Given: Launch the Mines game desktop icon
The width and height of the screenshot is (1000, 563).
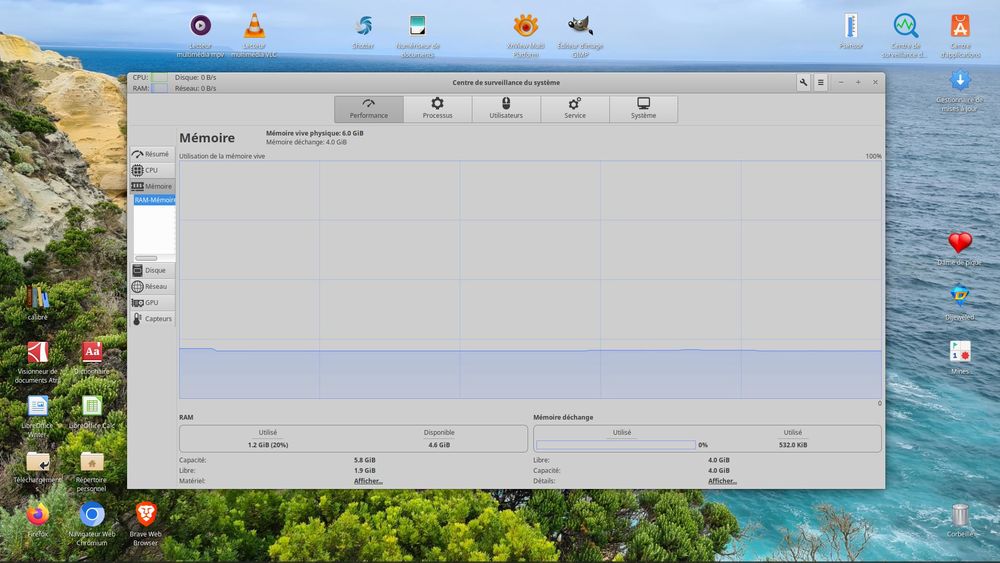Looking at the screenshot, I should click(x=960, y=357).
